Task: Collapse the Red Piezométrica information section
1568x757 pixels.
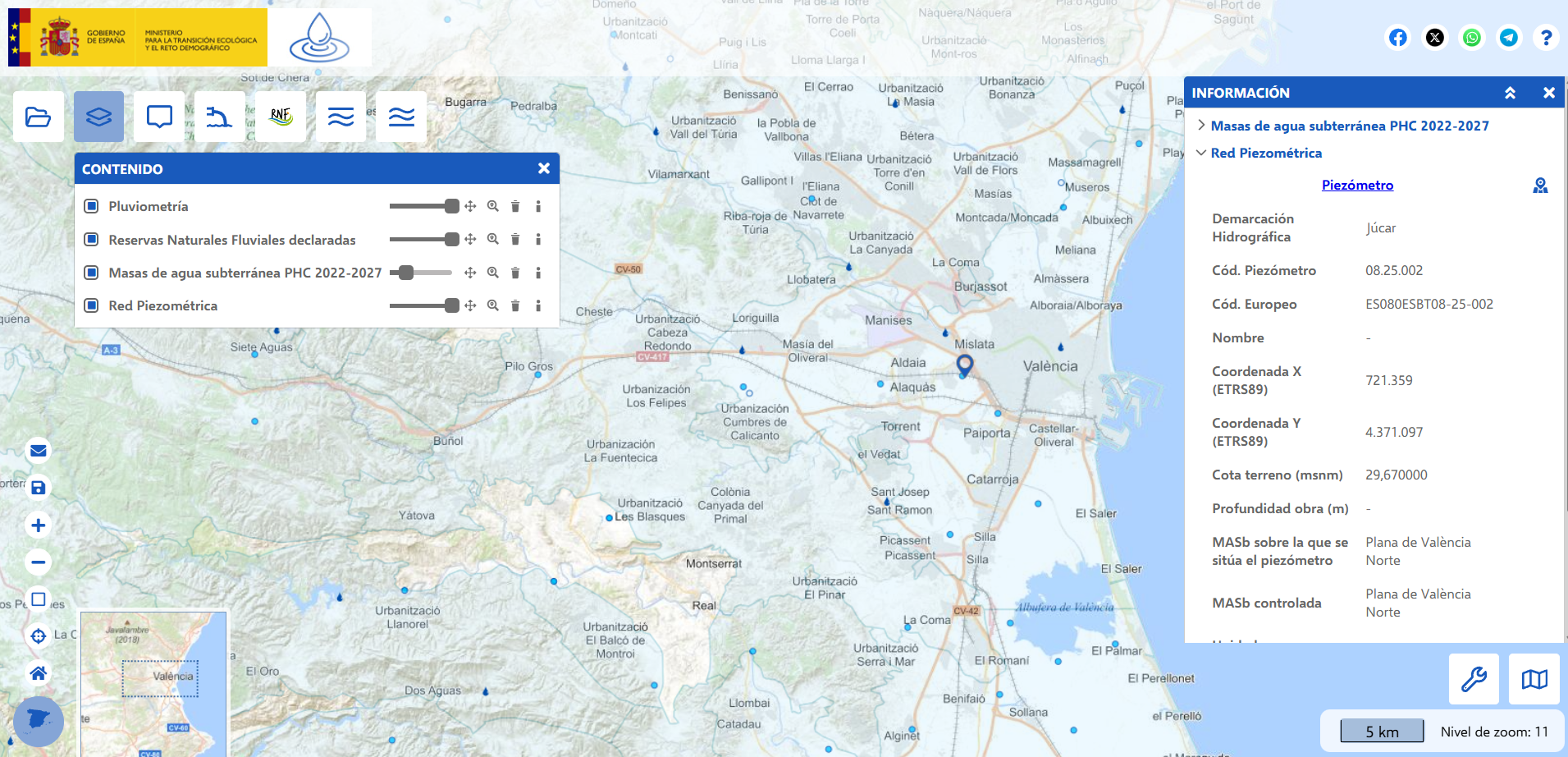Action: pos(1202,153)
